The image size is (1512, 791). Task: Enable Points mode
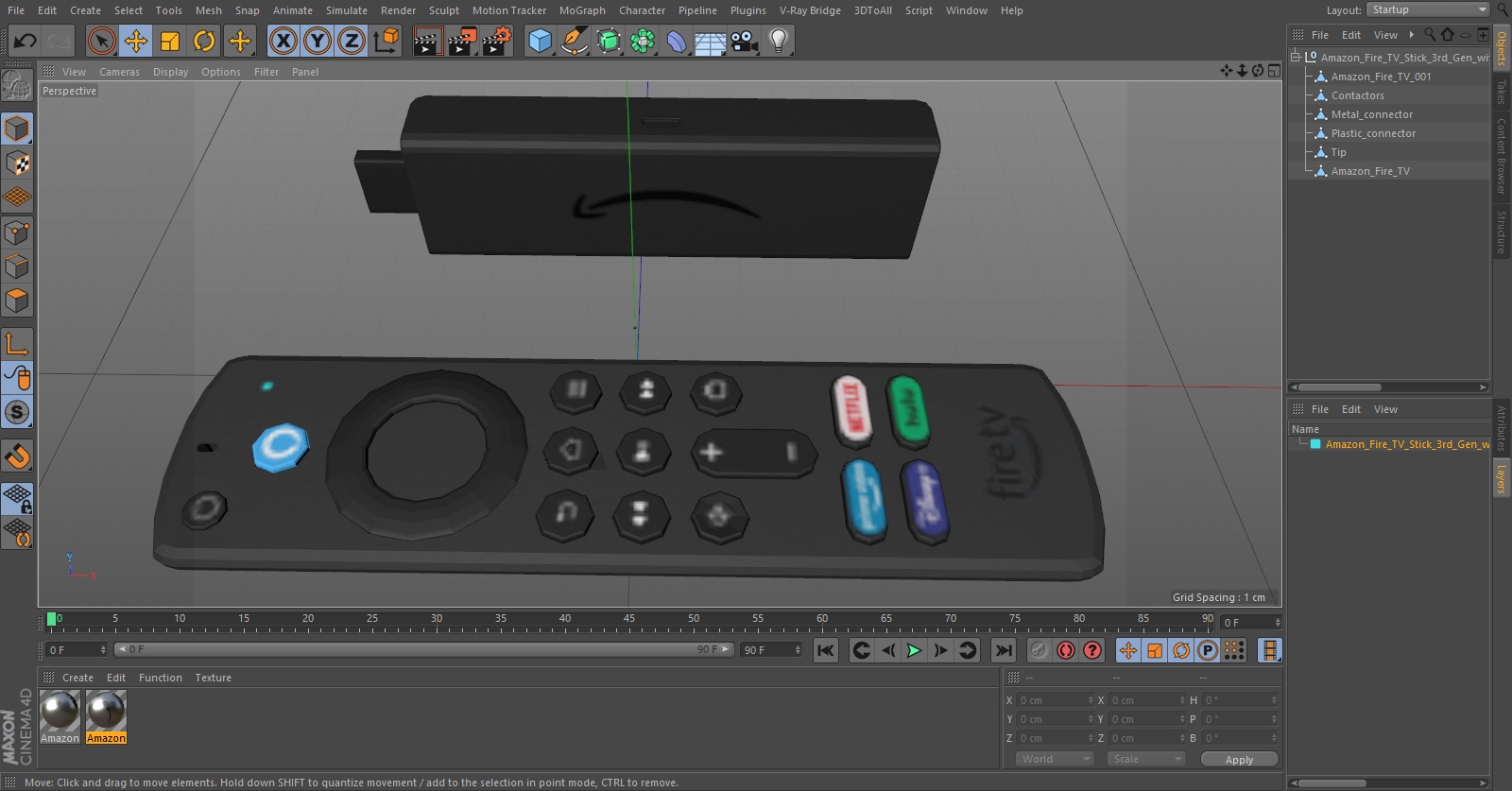(x=17, y=232)
